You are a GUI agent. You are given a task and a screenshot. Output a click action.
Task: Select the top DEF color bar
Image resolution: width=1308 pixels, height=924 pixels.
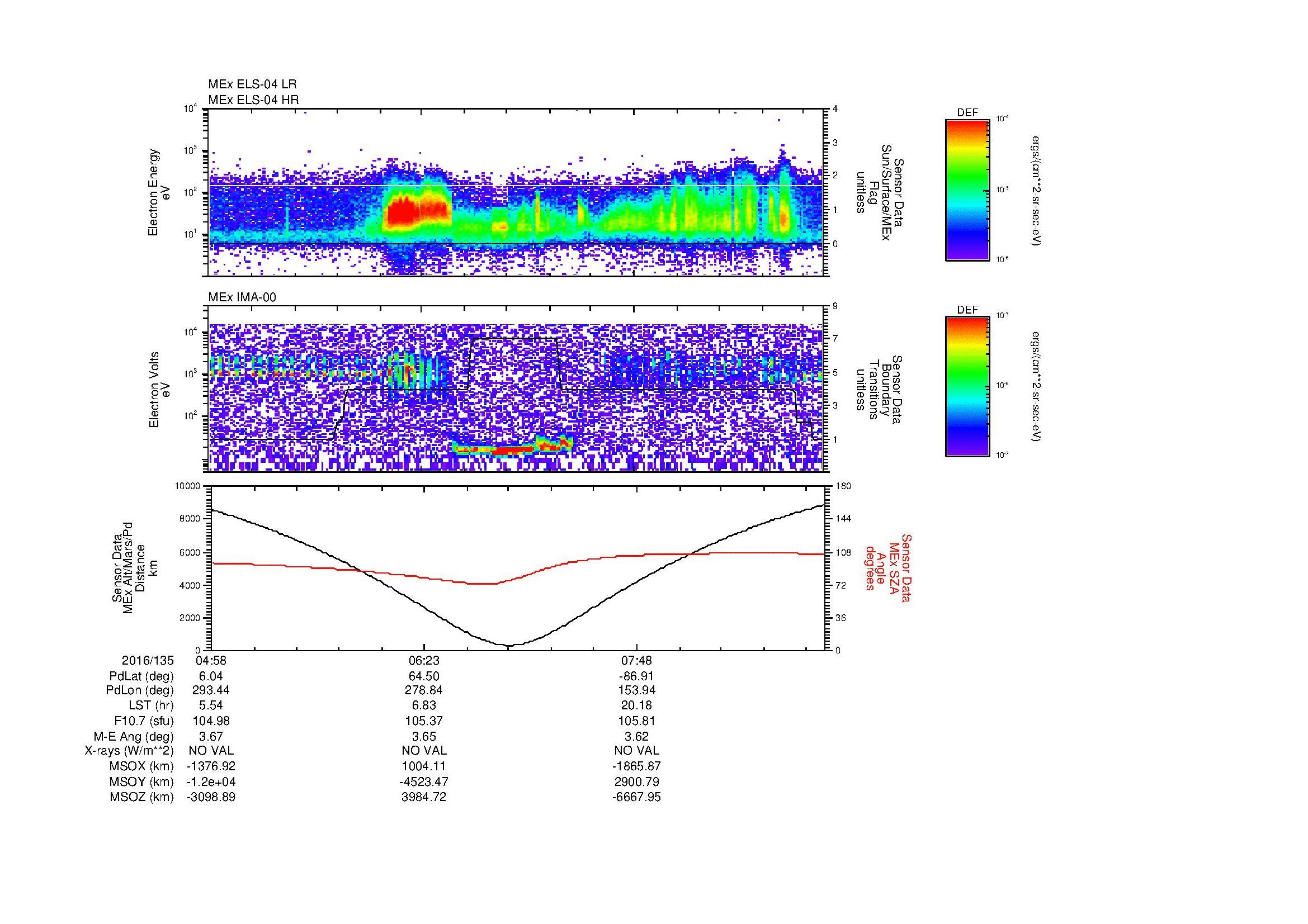(967, 189)
